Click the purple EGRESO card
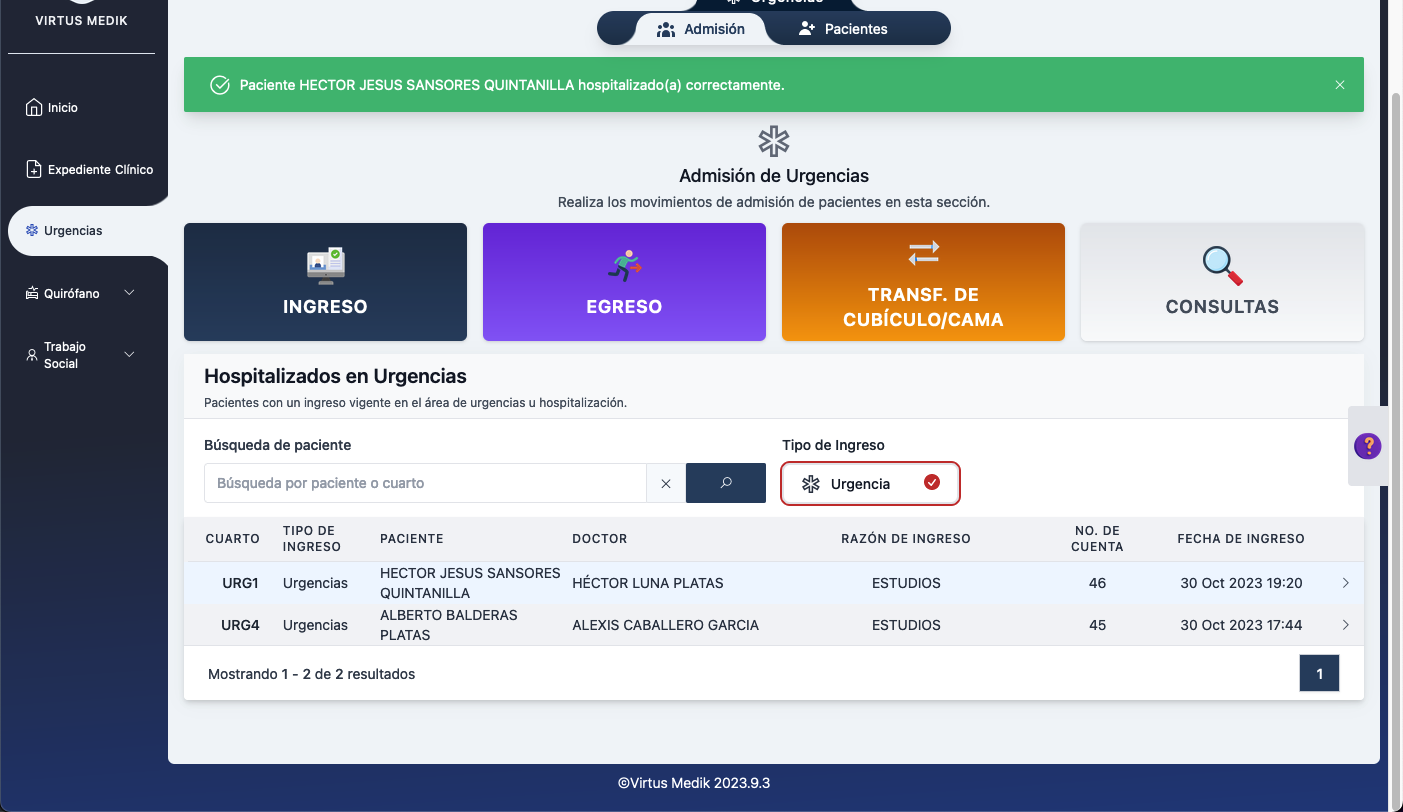 [624, 282]
